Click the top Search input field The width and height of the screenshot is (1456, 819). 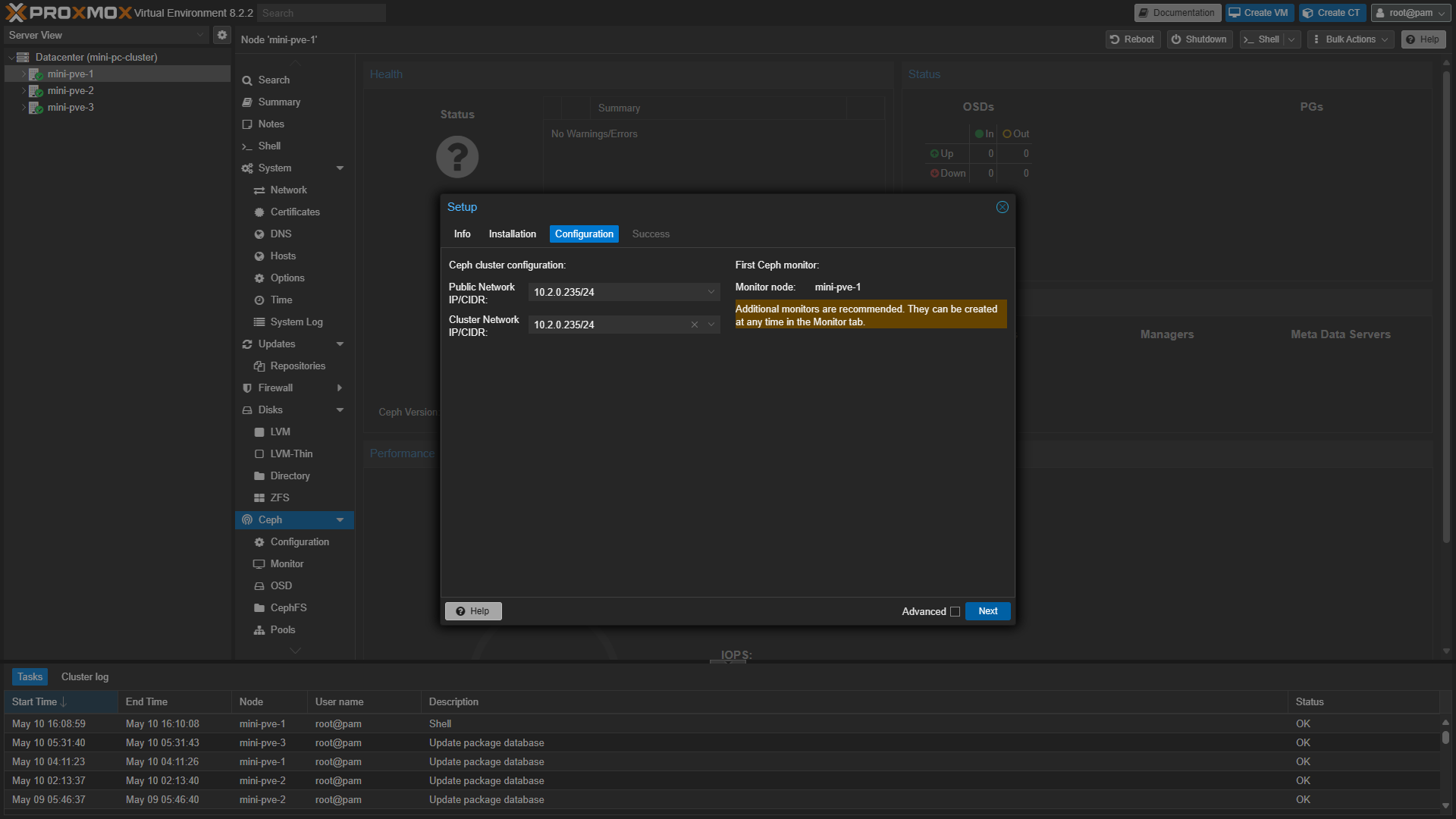(x=322, y=13)
